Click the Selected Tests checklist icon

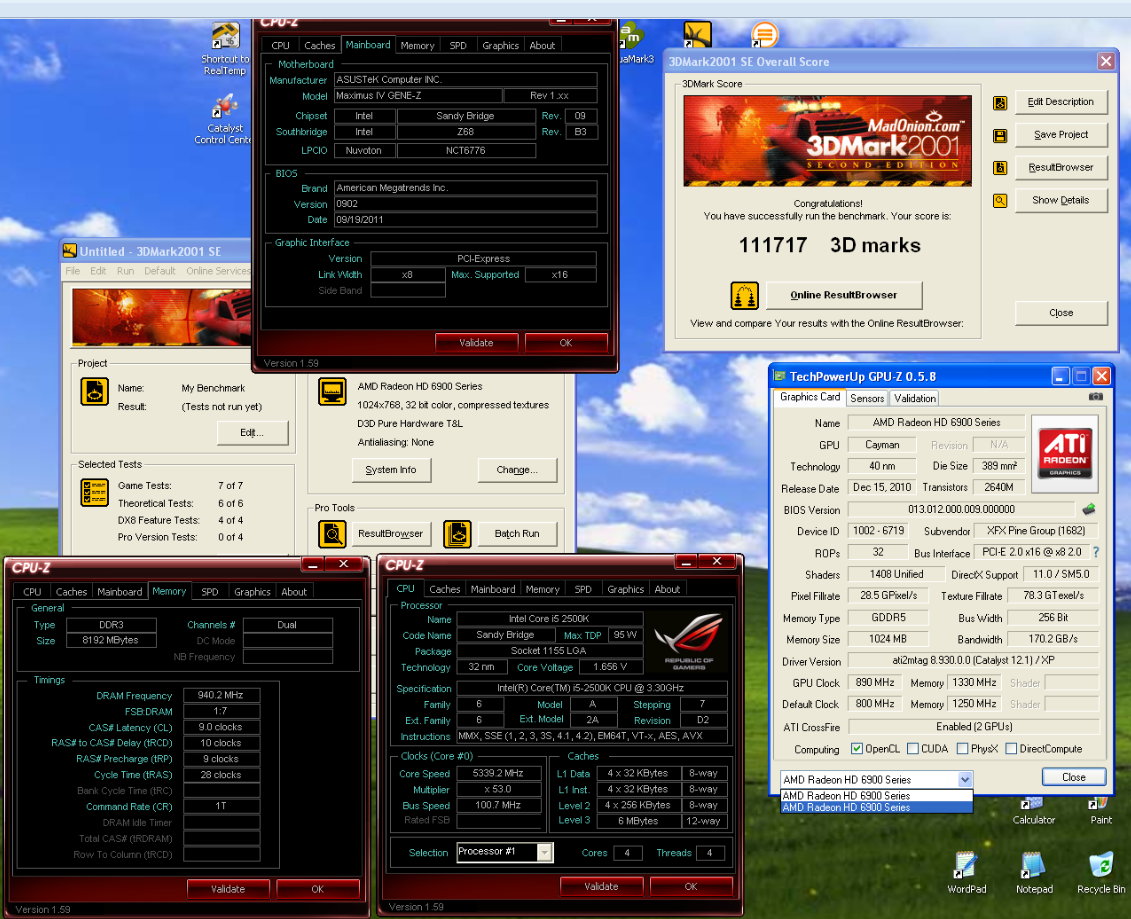pyautogui.click(x=94, y=493)
